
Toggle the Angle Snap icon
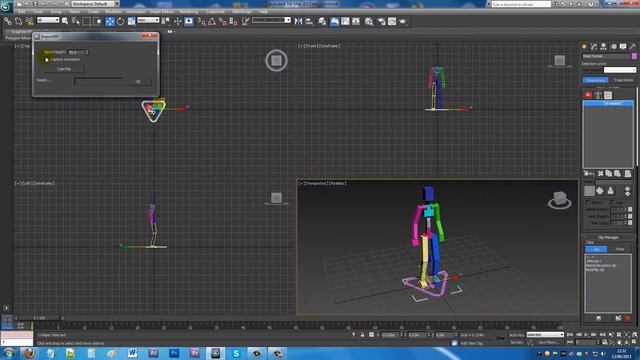pos(212,21)
